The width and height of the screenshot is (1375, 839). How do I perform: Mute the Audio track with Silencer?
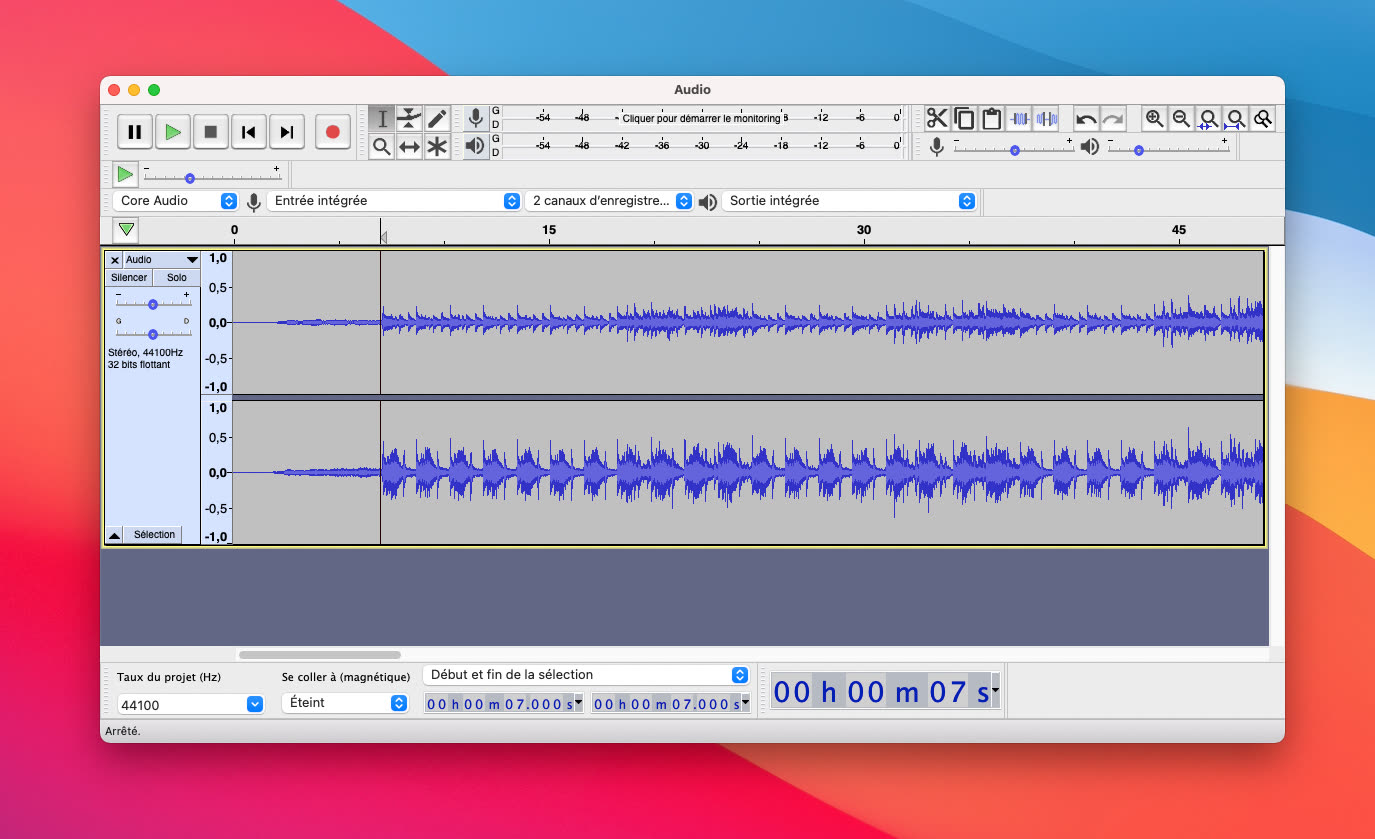[128, 277]
